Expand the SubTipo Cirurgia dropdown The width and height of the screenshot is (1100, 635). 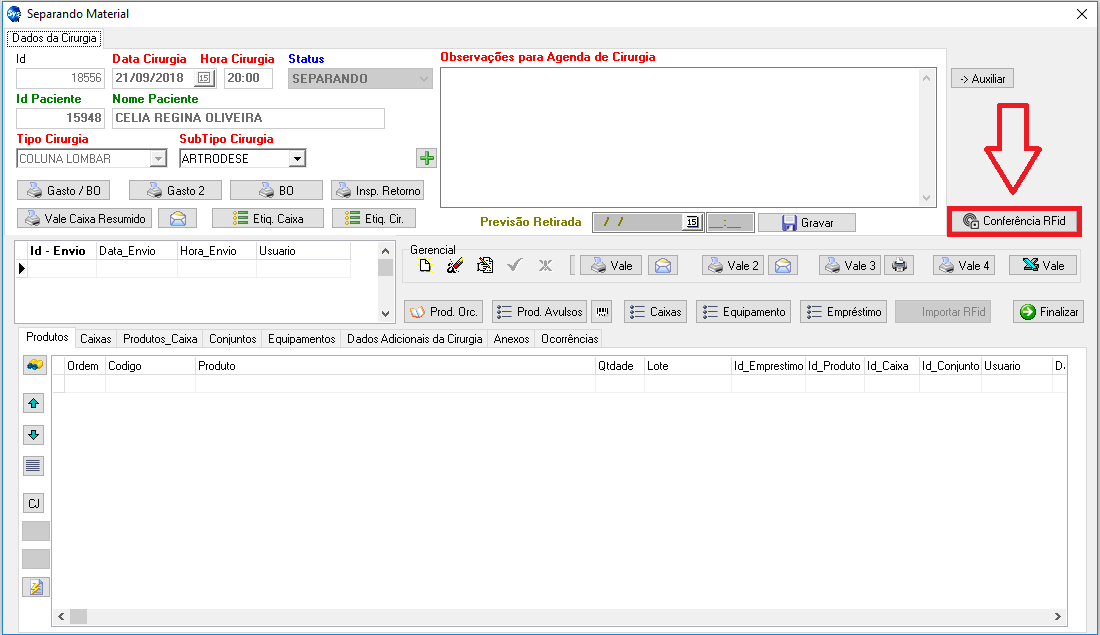[296, 158]
